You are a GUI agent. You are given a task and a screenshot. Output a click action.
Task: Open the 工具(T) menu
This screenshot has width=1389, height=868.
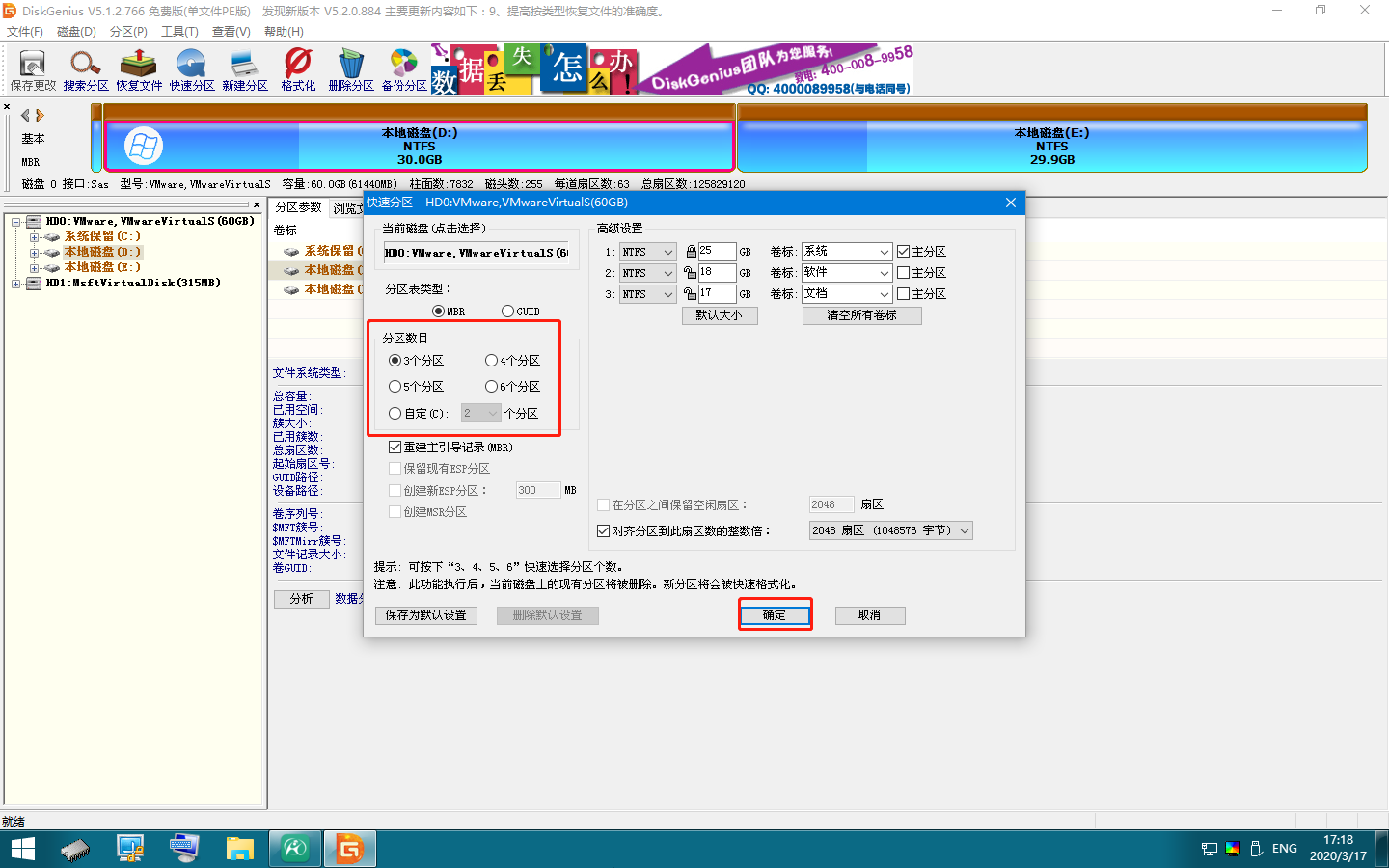[x=178, y=31]
